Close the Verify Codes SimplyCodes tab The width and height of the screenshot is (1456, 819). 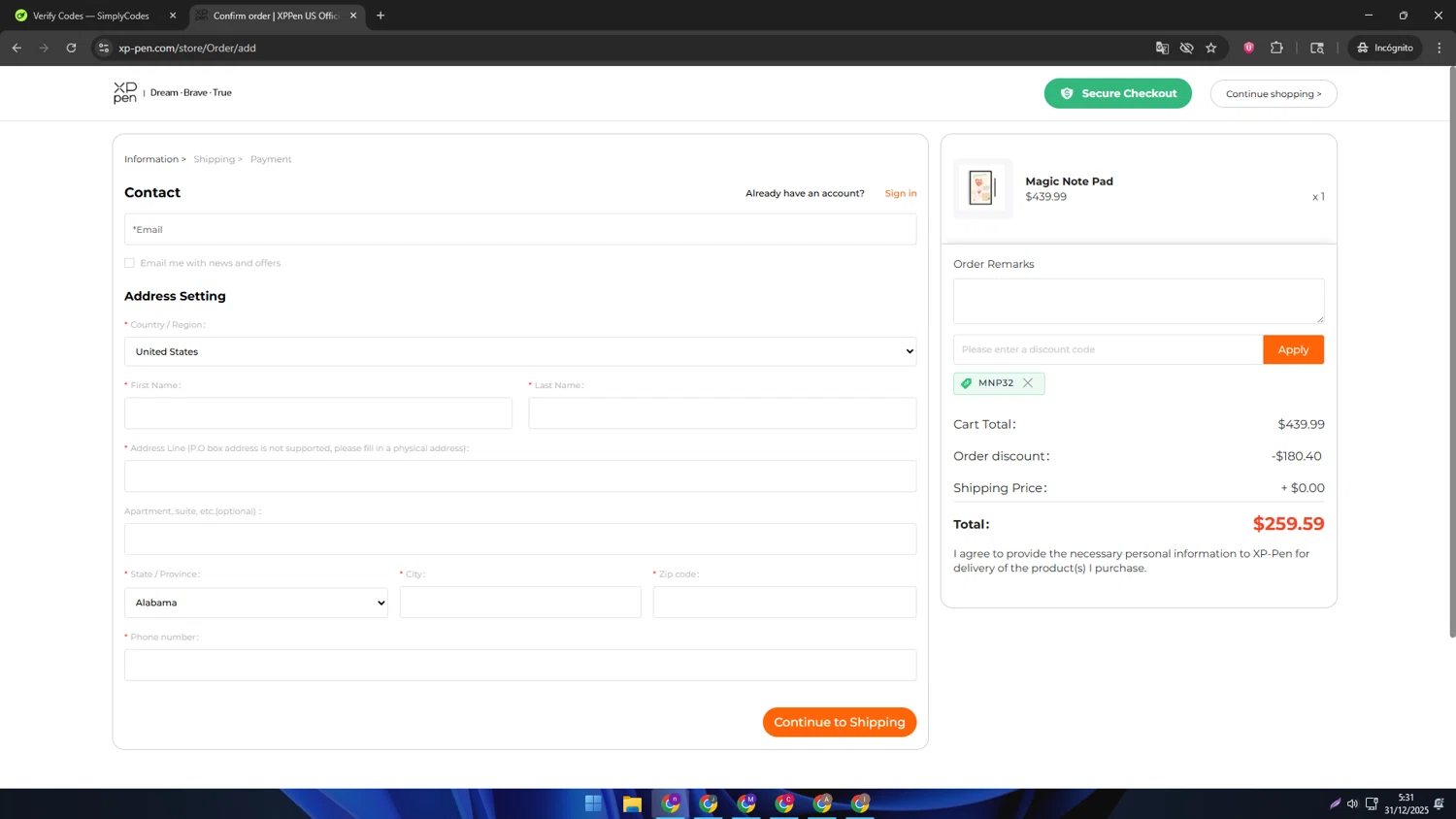coord(173,16)
